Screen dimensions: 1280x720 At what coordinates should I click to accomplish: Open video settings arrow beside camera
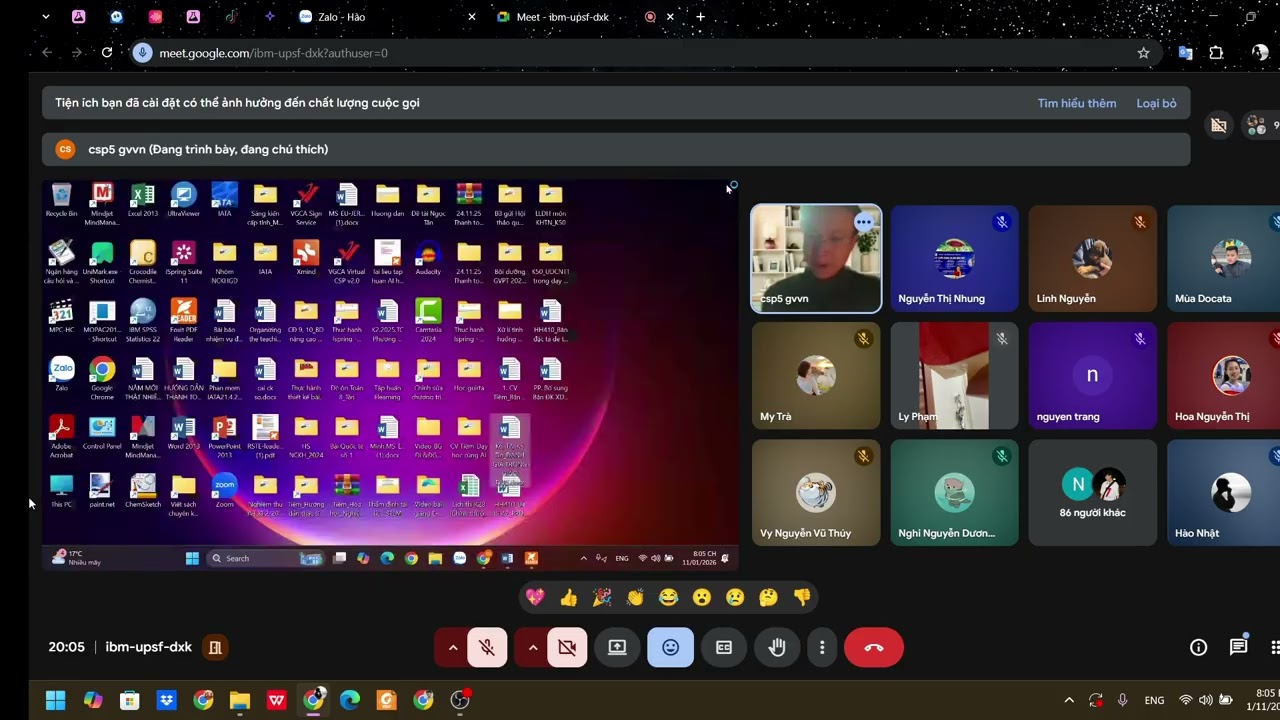coord(532,647)
